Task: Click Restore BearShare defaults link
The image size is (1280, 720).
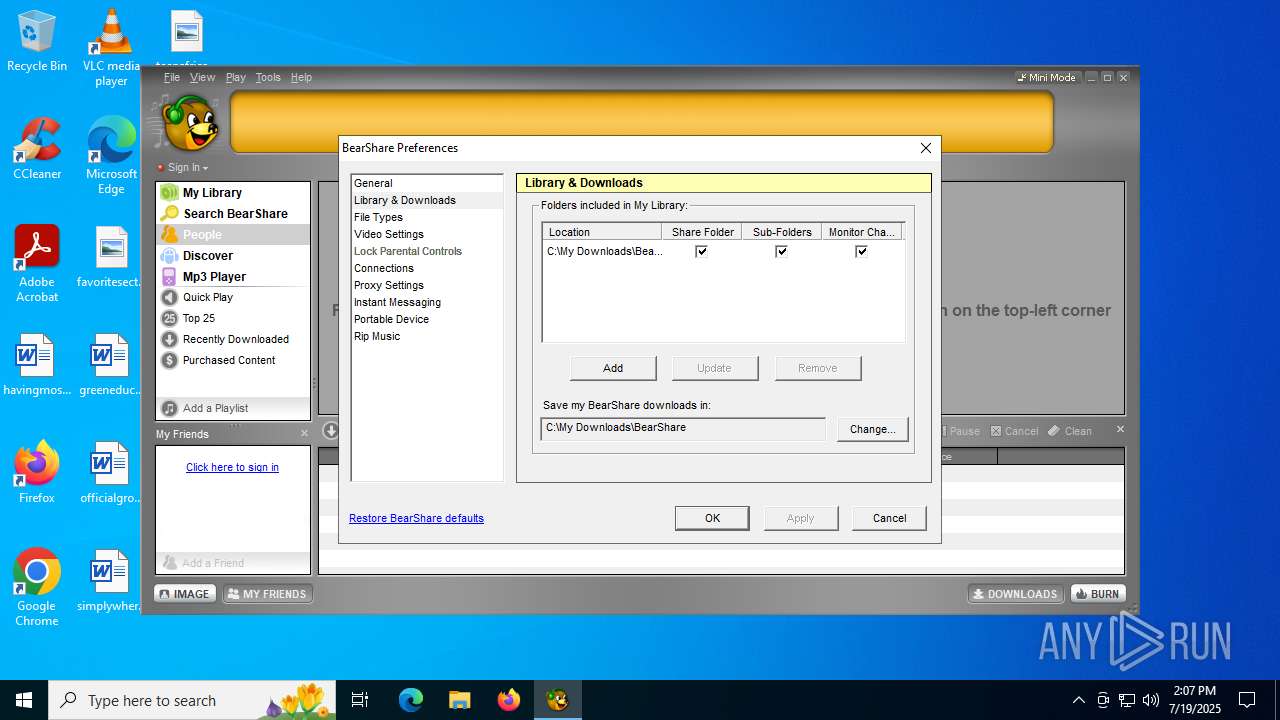Action: pos(416,518)
